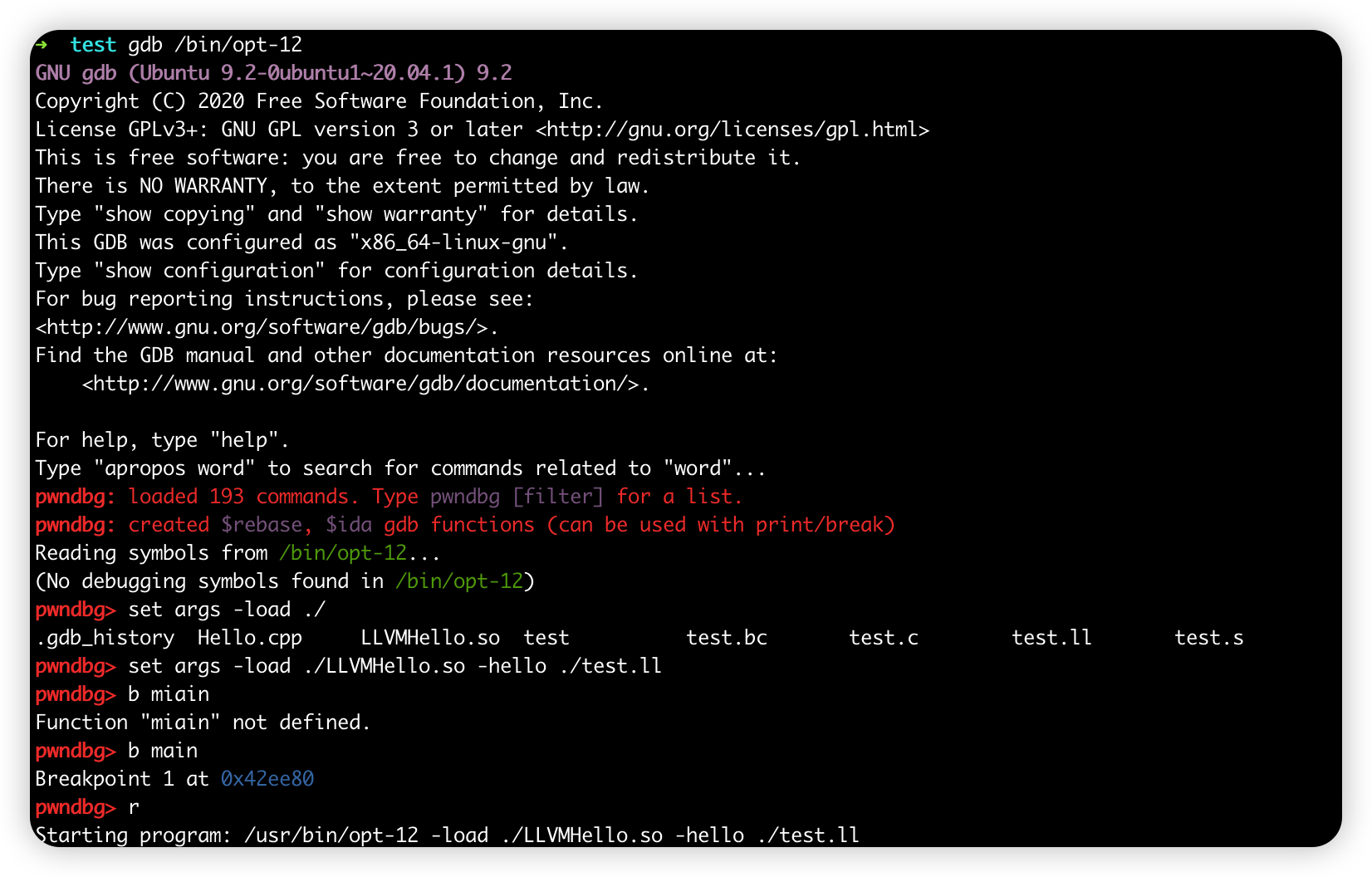Click the breakpoint address 0x42ee80

267,779
